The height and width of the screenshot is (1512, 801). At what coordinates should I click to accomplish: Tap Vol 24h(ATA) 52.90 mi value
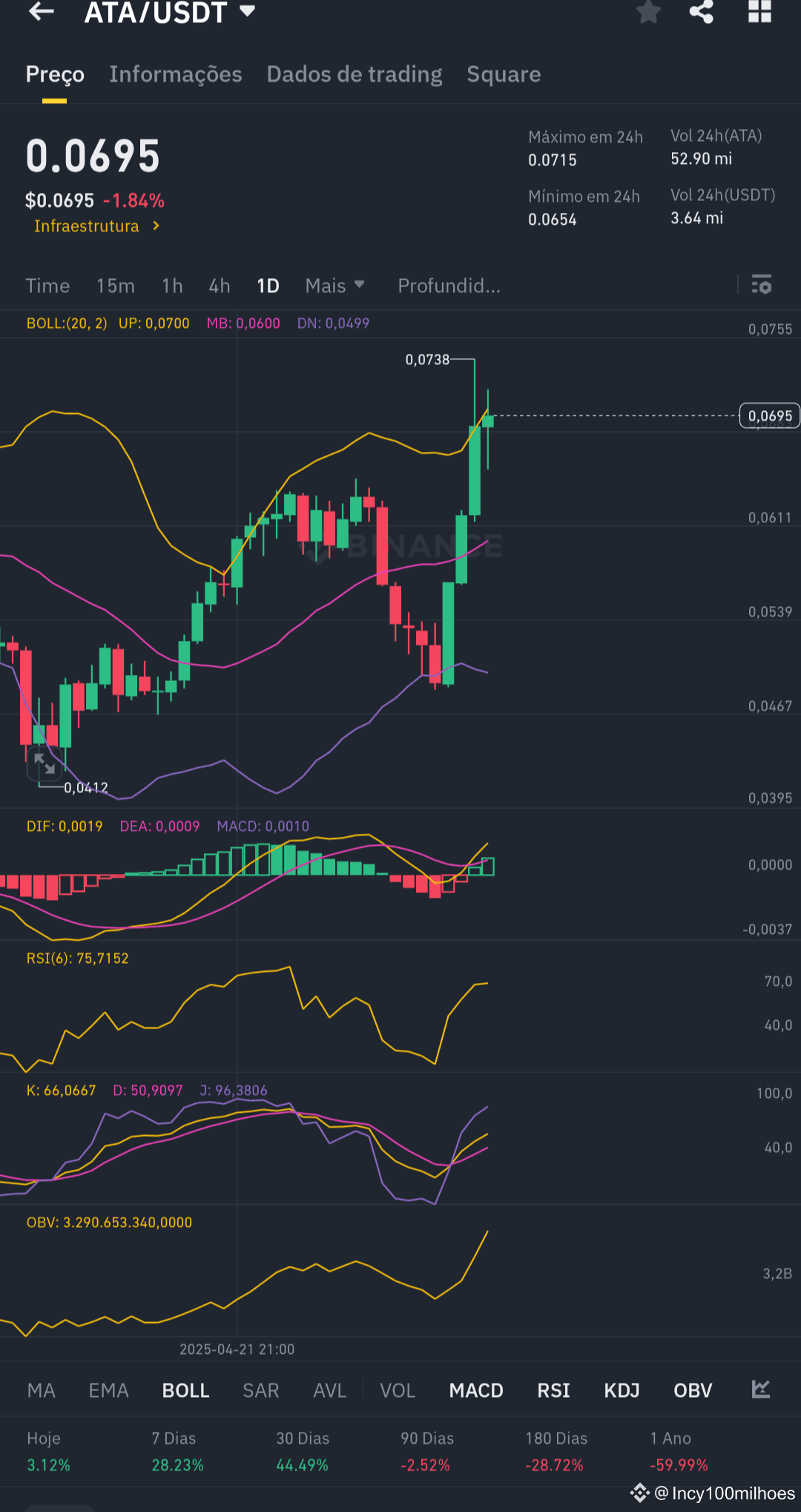tap(702, 159)
